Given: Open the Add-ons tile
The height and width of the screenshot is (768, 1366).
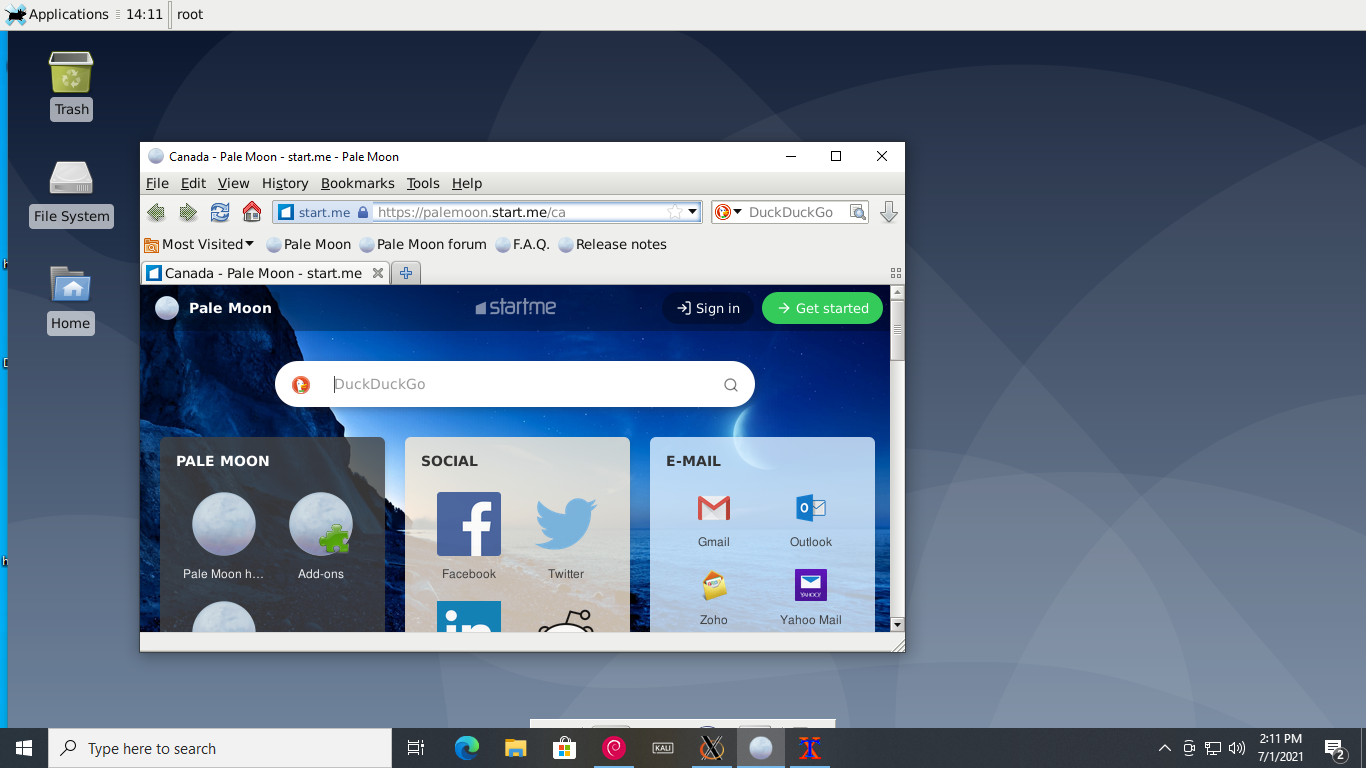Looking at the screenshot, I should [x=321, y=536].
